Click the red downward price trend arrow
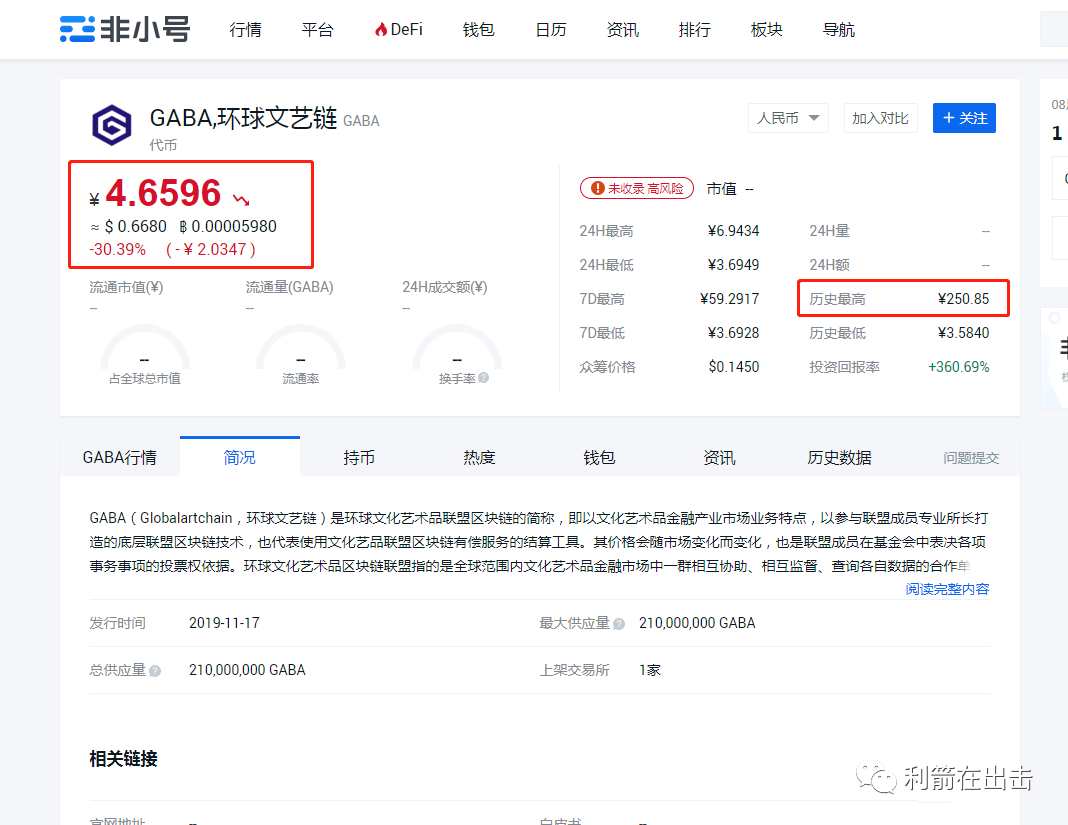Viewport: 1068px width, 825px height. [241, 200]
